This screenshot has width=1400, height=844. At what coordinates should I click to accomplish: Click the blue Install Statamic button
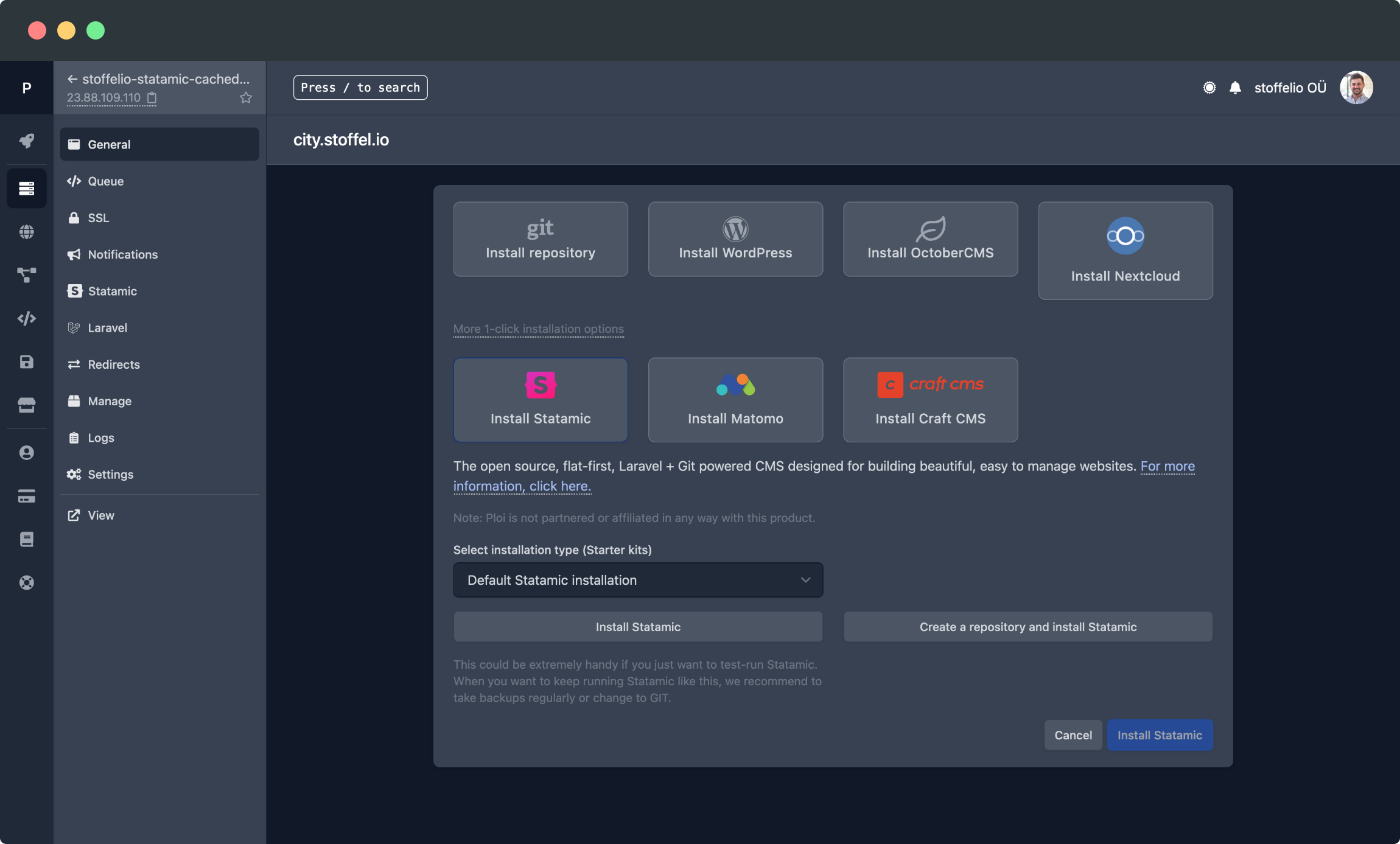coord(1160,735)
